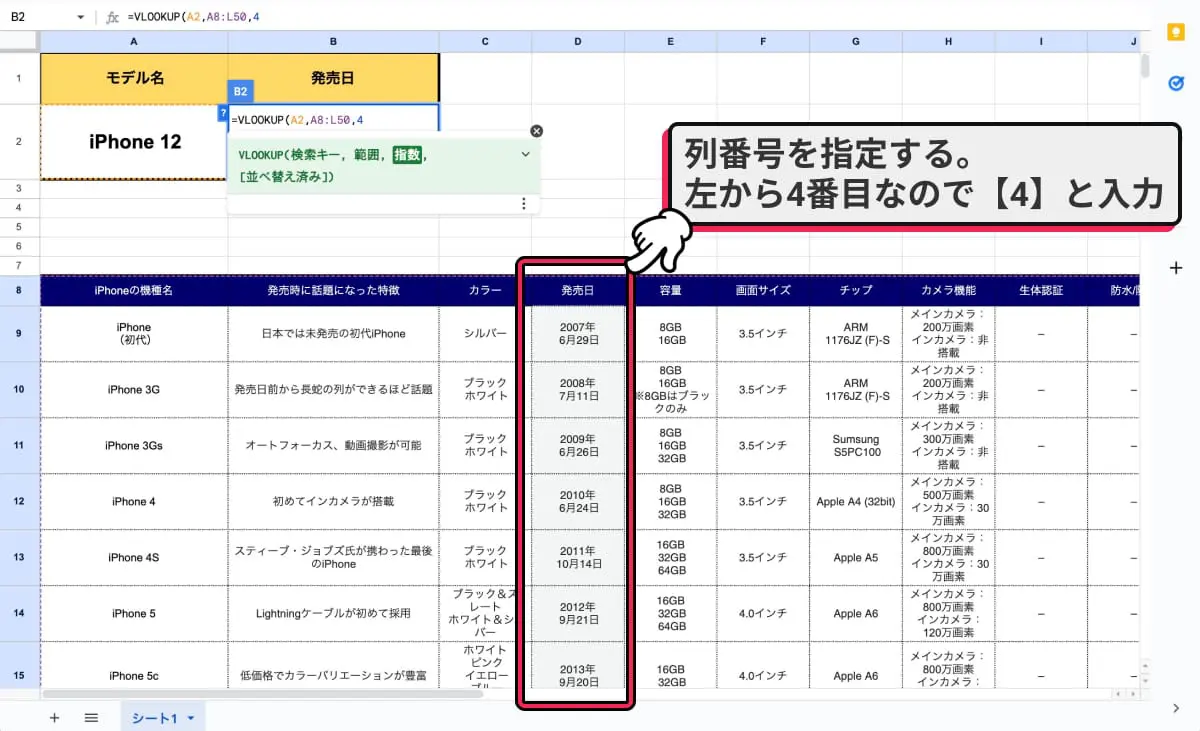Expand the VLOOKUP help details chevron
The height and width of the screenshot is (731, 1200).
[x=525, y=155]
